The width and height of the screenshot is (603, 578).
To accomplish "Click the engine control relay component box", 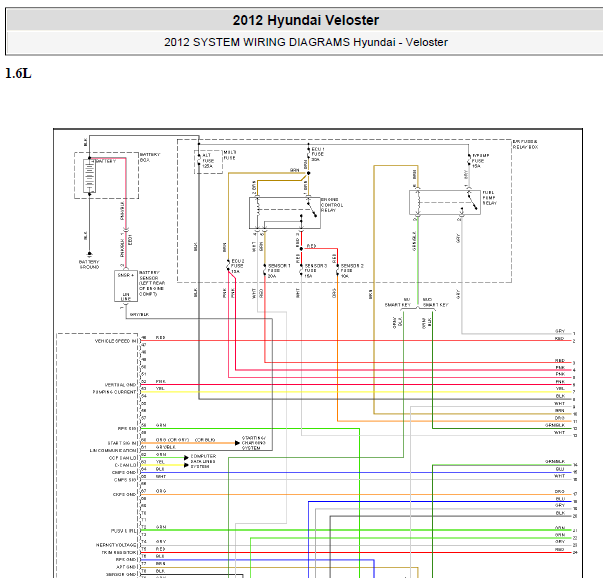I will pos(285,213).
